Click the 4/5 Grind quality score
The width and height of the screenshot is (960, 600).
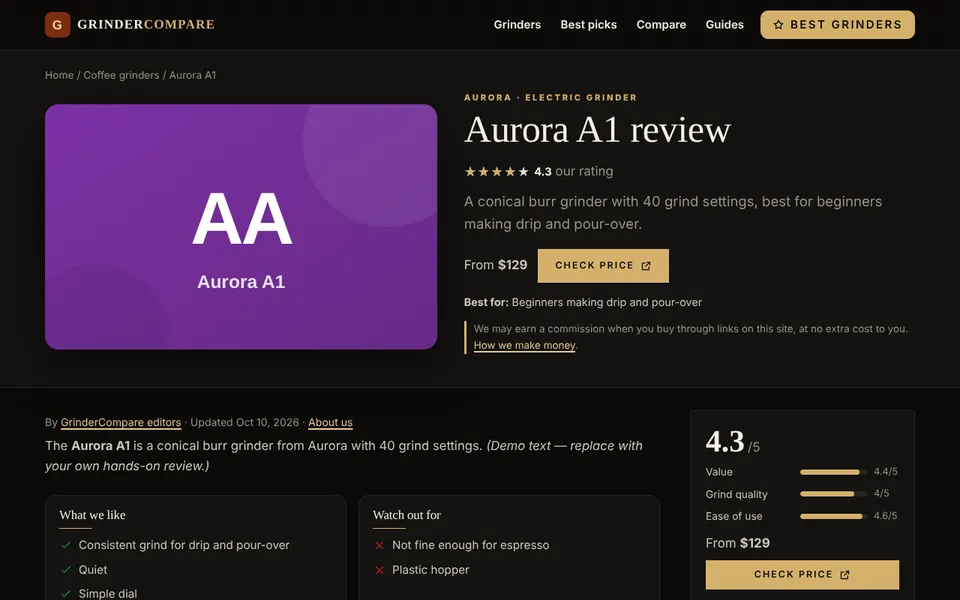(882, 493)
